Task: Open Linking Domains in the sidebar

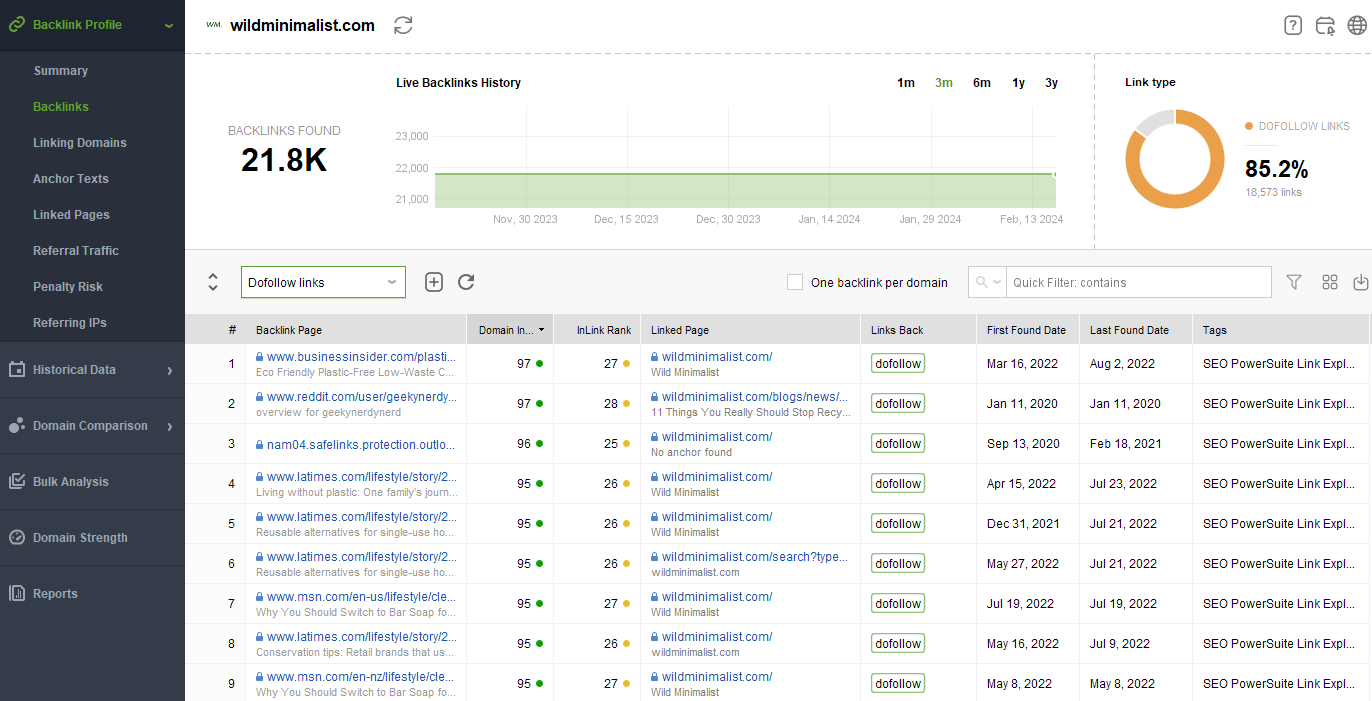Action: click(80, 143)
